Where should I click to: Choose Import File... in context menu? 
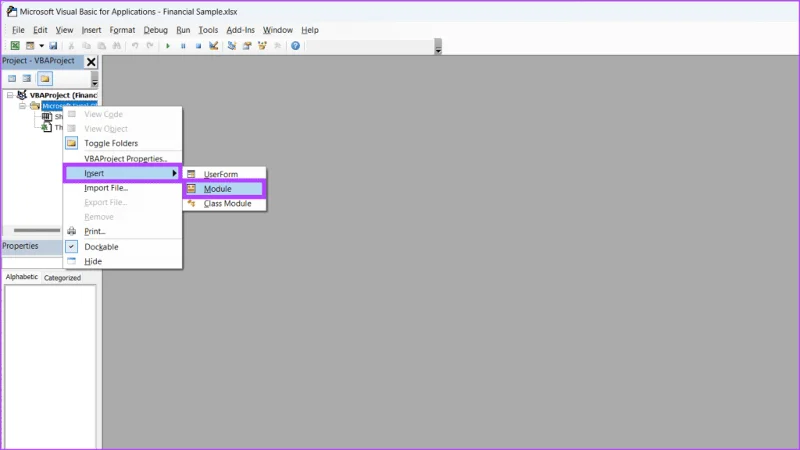point(122,188)
